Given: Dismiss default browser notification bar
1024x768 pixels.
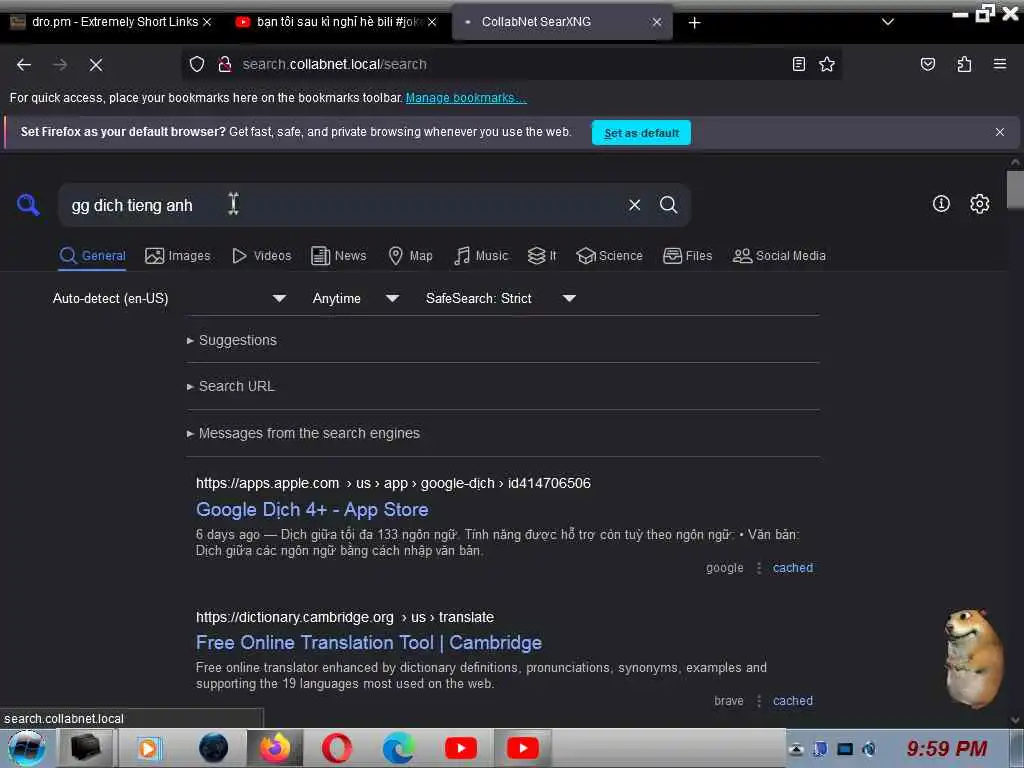Looking at the screenshot, I should pyautogui.click(x=999, y=132).
